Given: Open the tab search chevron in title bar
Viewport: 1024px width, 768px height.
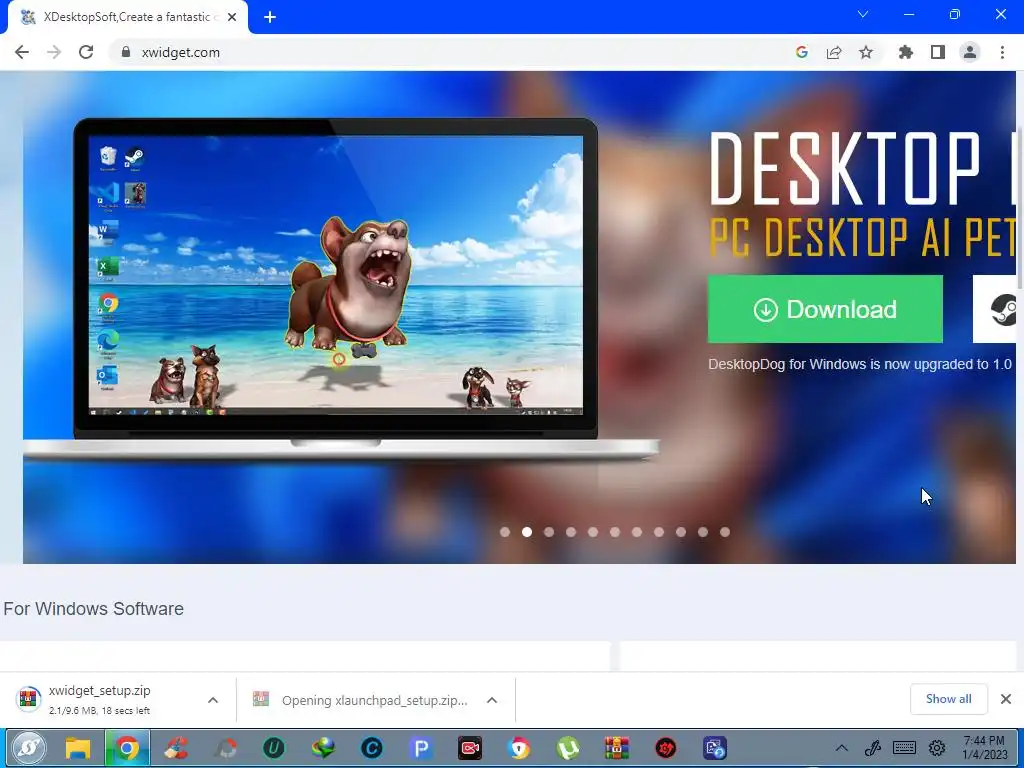Looking at the screenshot, I should pos(863,14).
